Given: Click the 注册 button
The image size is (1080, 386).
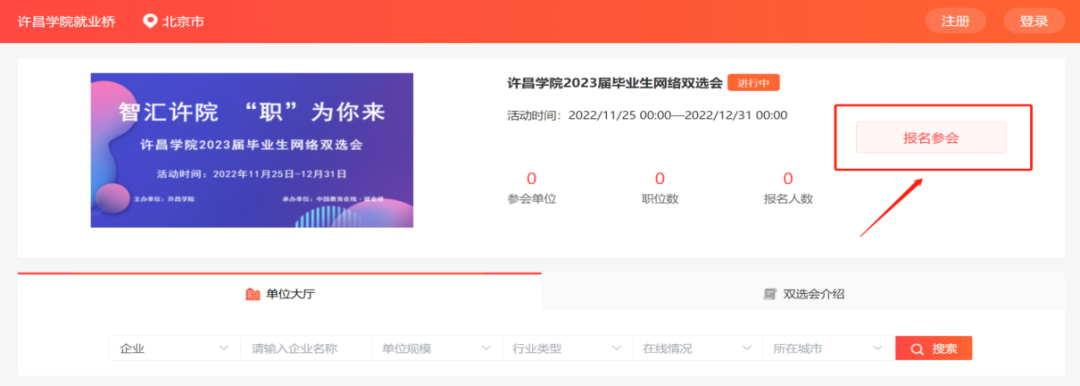Looking at the screenshot, I should [x=955, y=21].
